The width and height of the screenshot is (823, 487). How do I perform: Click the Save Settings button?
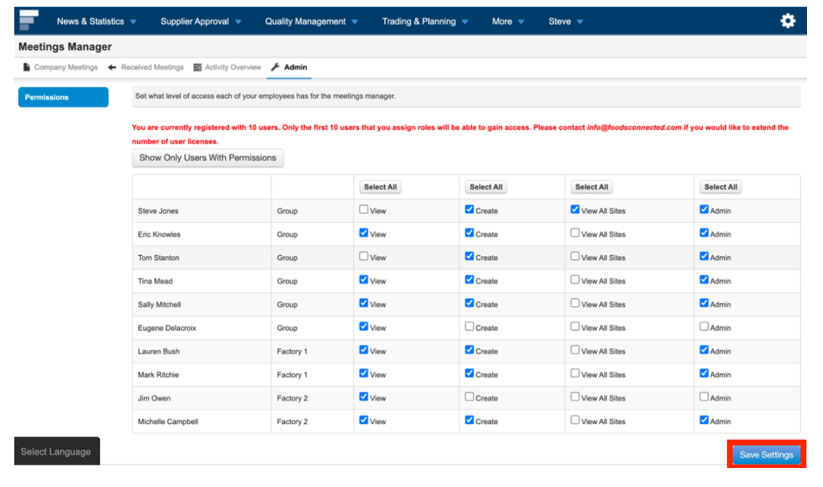coord(766,454)
